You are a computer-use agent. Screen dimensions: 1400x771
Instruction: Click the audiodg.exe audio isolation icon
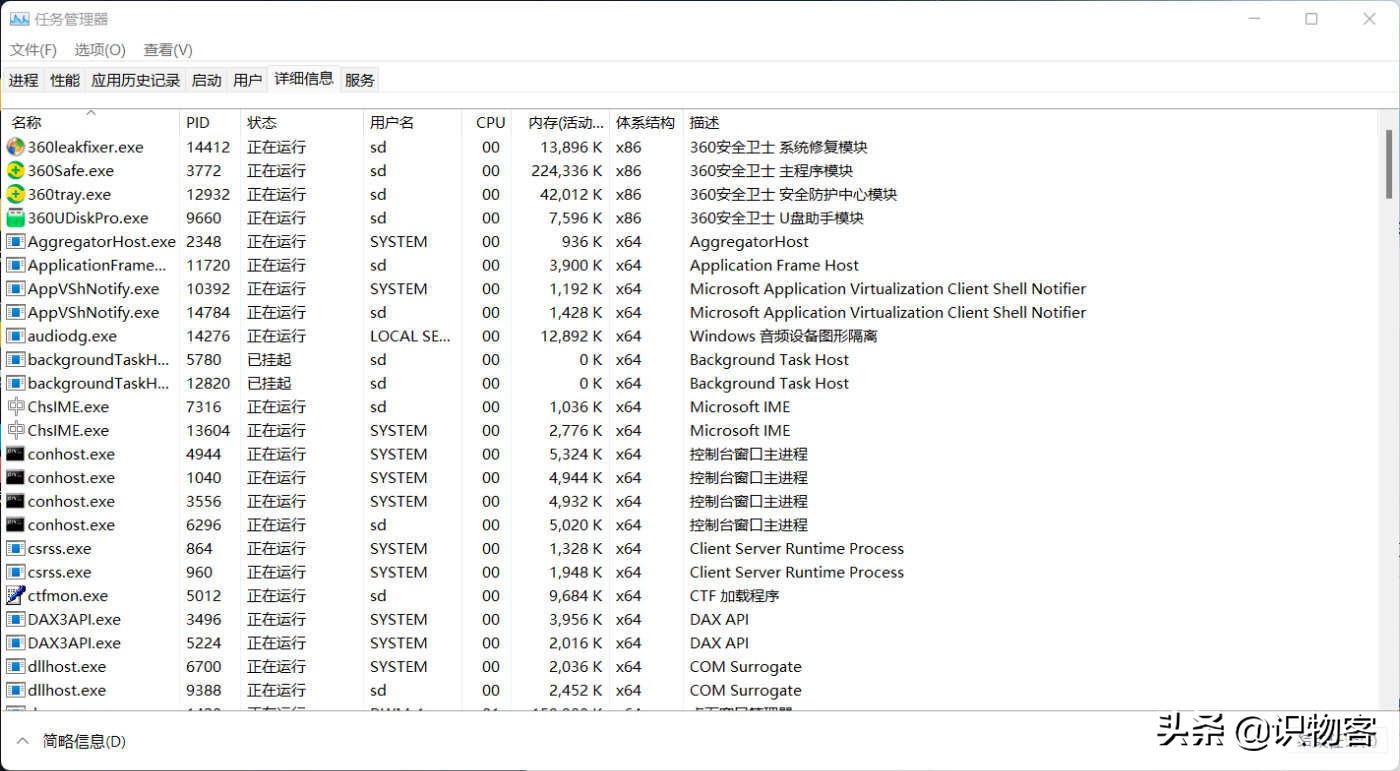(x=16, y=336)
